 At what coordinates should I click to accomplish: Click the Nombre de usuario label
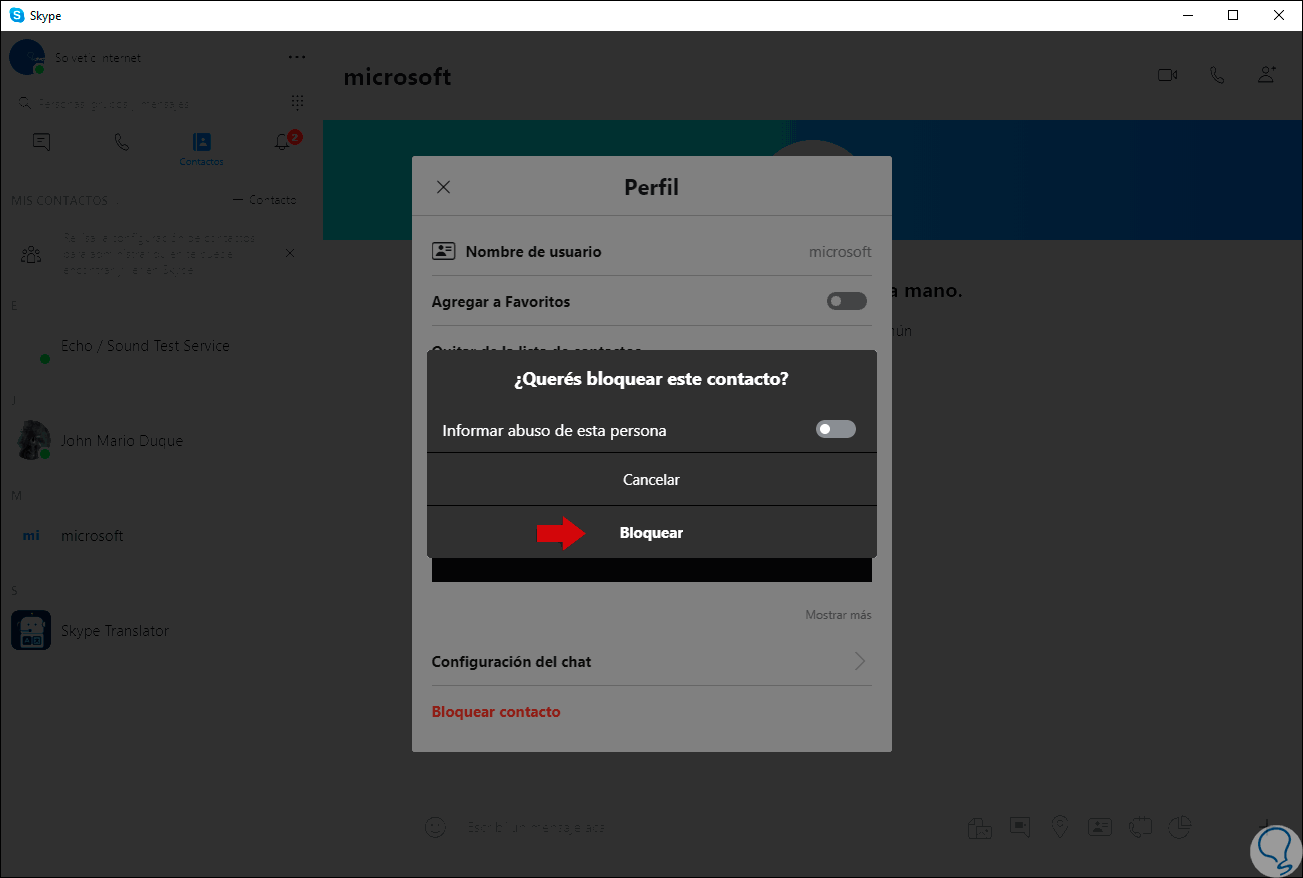coord(534,252)
